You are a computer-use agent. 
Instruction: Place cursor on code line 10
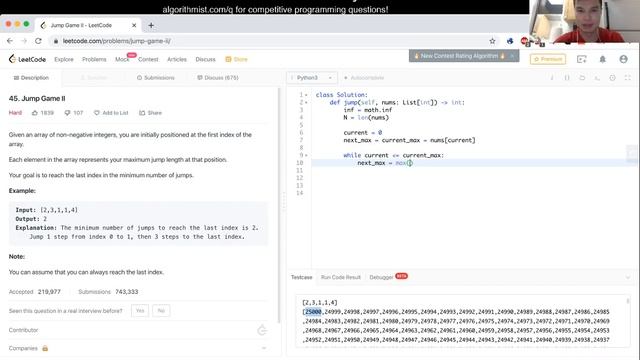click(473, 163)
